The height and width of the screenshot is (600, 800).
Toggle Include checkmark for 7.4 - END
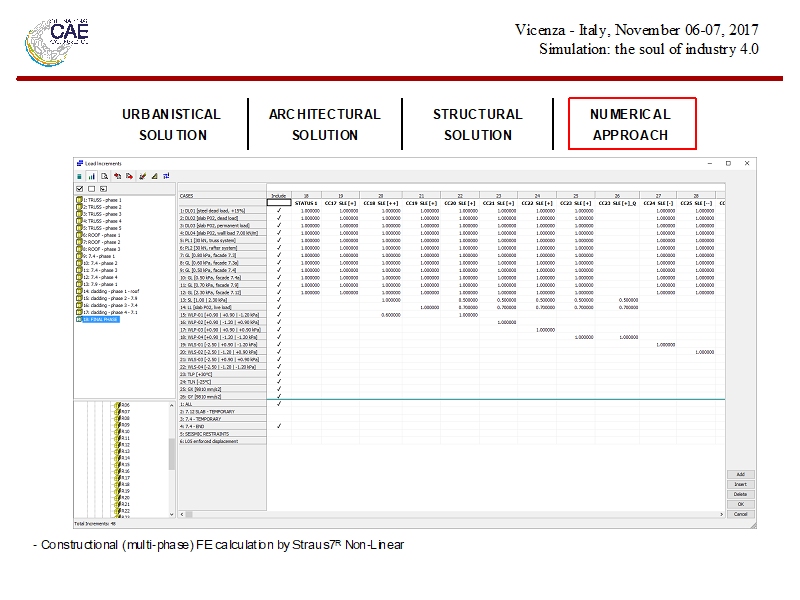point(279,426)
